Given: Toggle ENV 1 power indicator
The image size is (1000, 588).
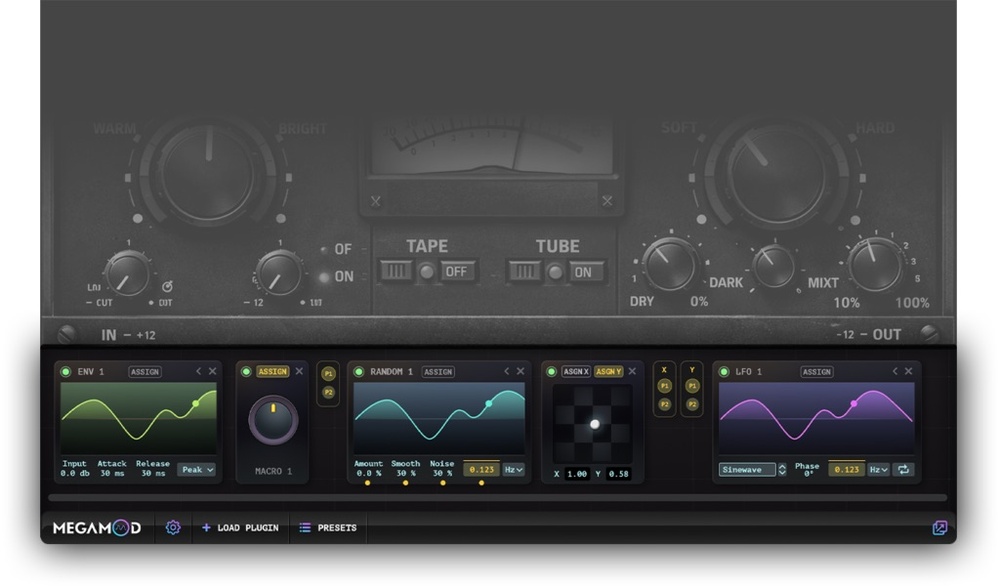Looking at the screenshot, I should pos(66,372).
